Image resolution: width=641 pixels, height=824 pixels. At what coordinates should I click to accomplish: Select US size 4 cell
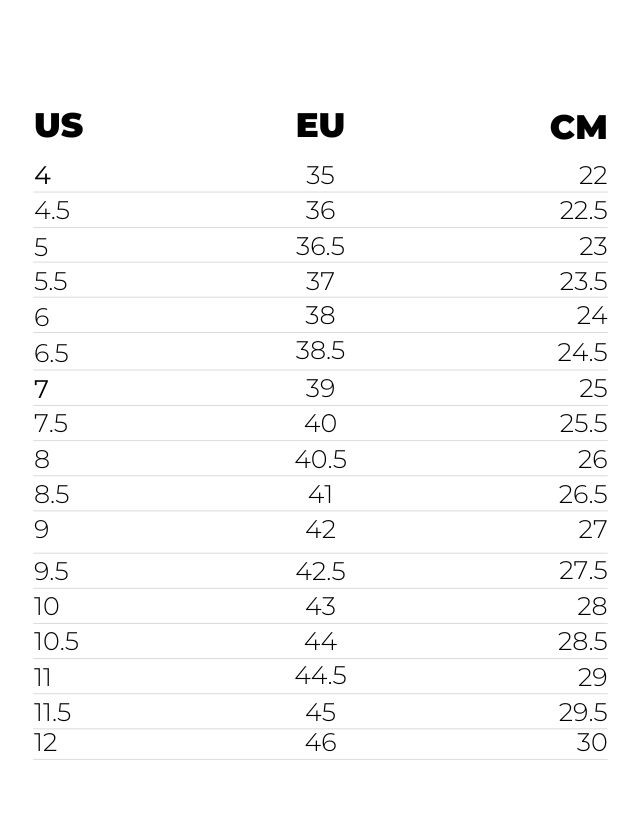[43, 176]
